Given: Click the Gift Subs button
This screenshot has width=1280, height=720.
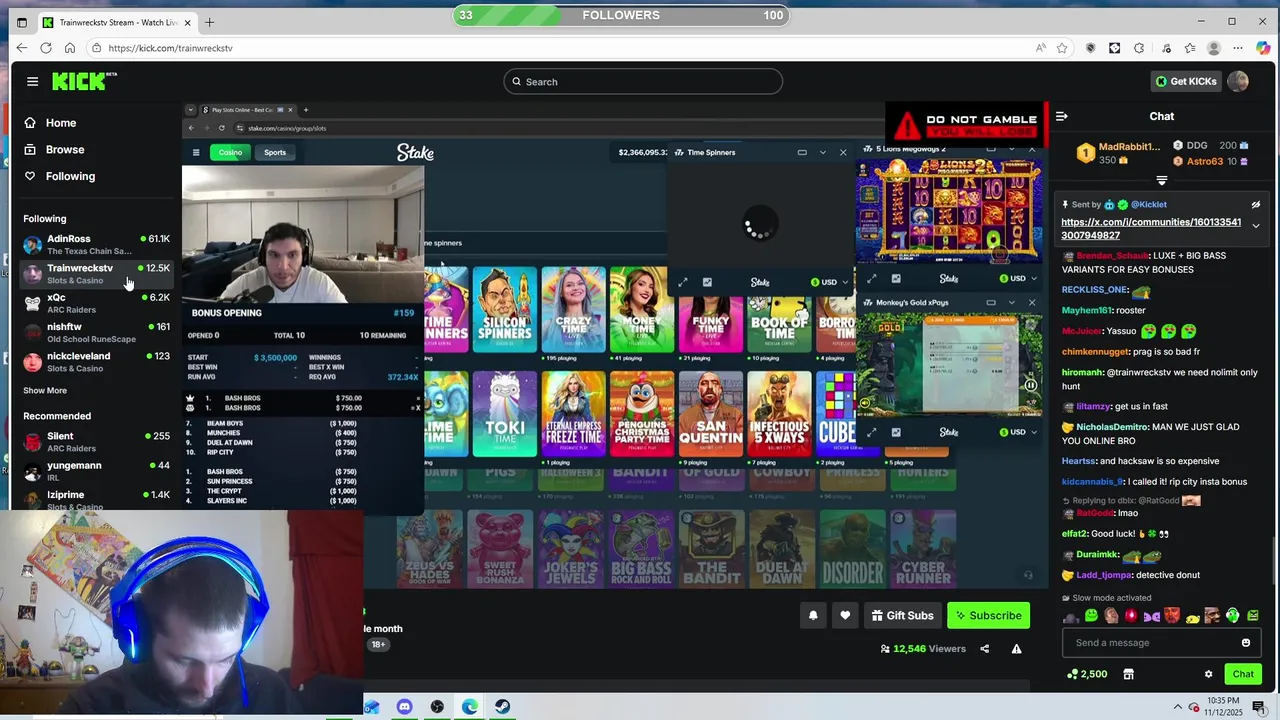Looking at the screenshot, I should coord(901,616).
